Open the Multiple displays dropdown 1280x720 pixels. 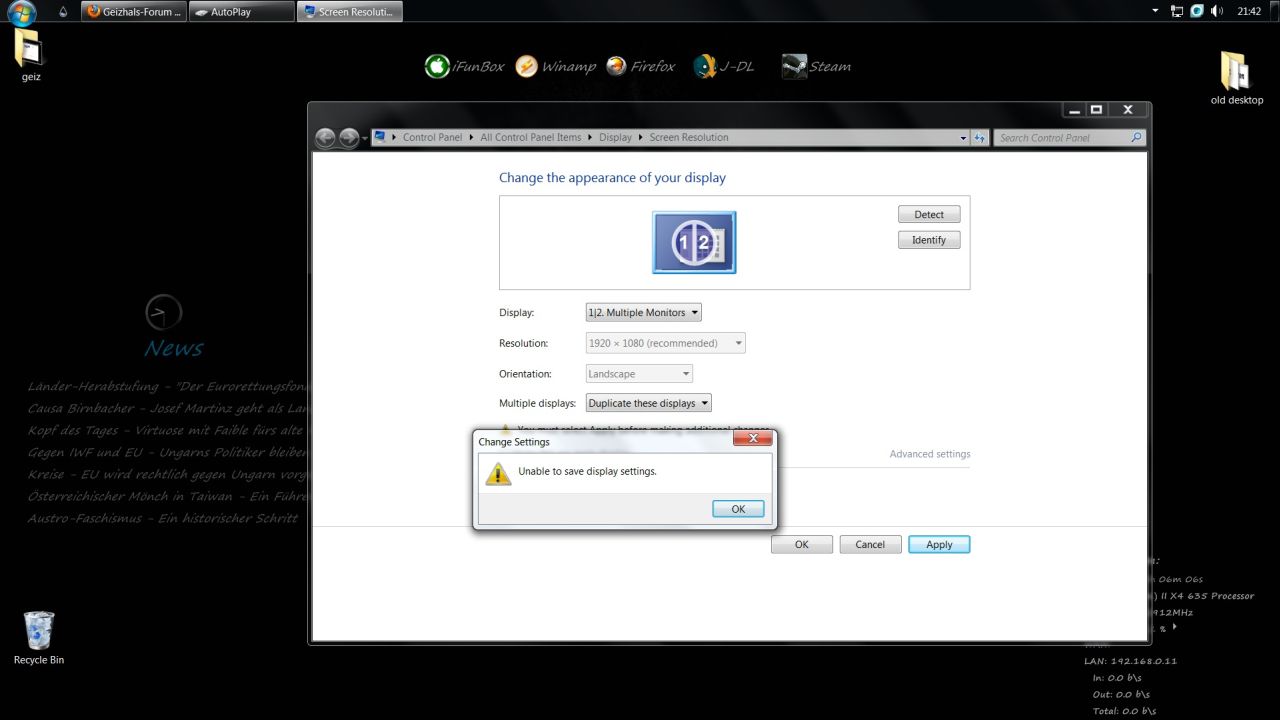(648, 404)
